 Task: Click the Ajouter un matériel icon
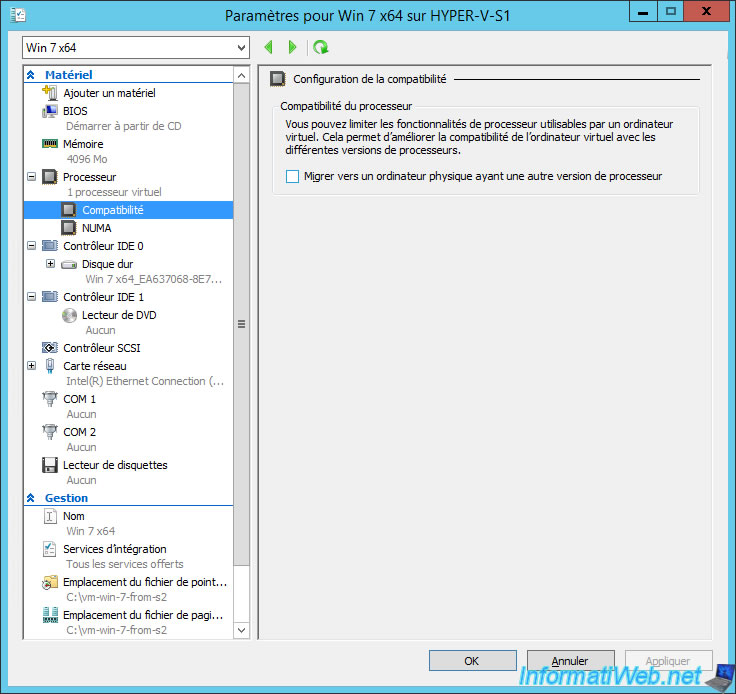(x=50, y=92)
